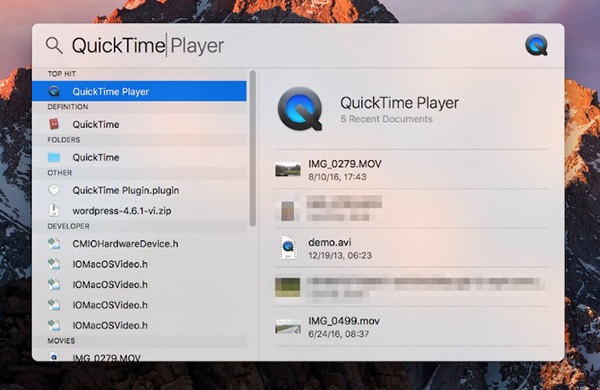Open IMG_0279.MOV recent document name
Image resolution: width=600 pixels, height=390 pixels.
click(x=345, y=164)
